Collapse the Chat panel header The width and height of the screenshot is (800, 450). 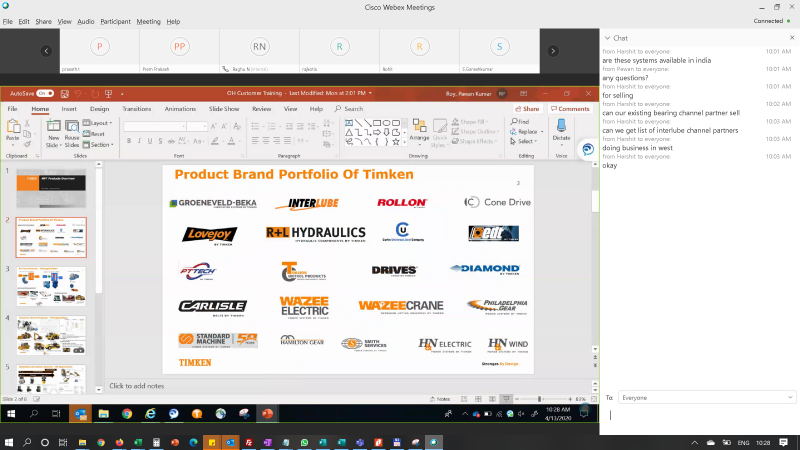tap(606, 38)
